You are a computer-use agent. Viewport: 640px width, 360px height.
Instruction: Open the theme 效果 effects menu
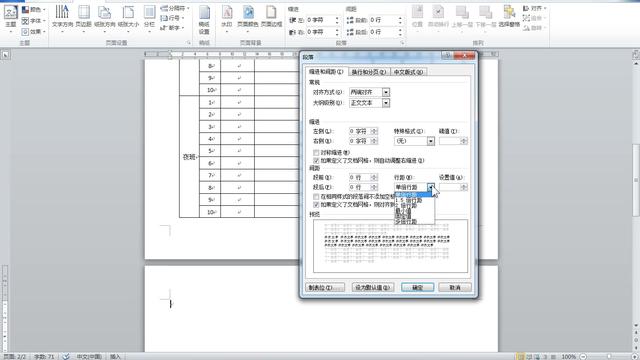(33, 31)
